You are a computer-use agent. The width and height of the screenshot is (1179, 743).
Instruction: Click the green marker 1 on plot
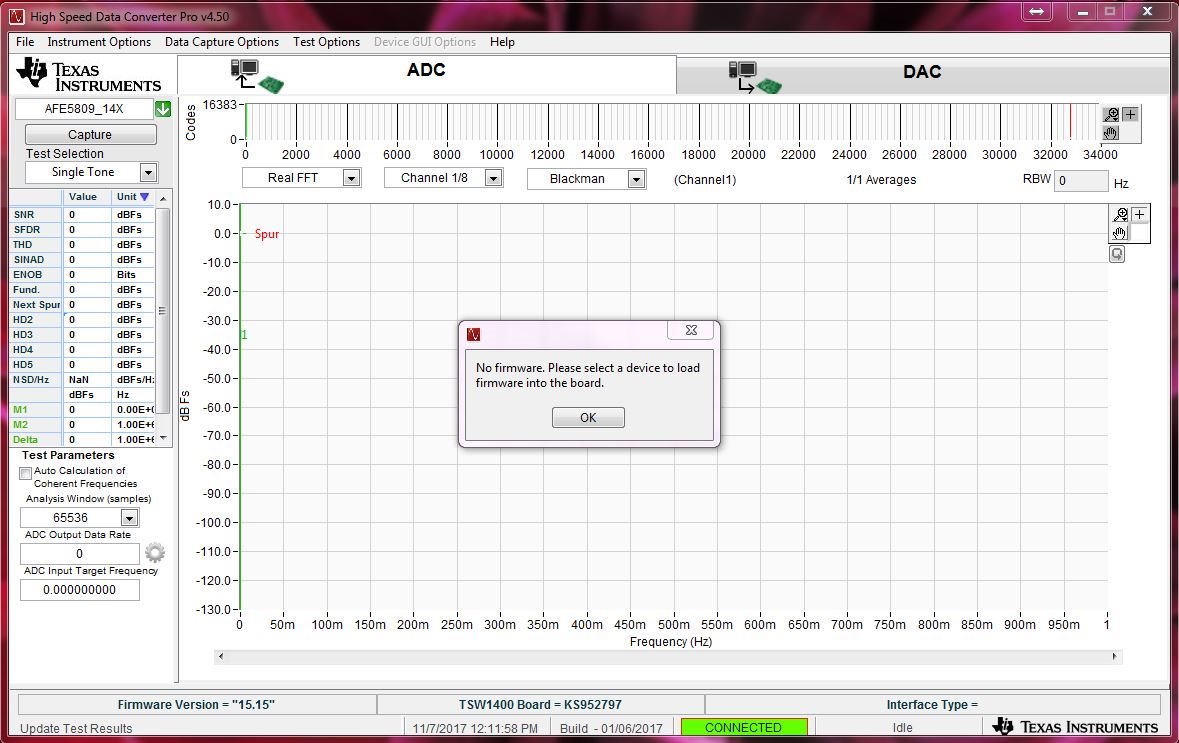[x=244, y=335]
